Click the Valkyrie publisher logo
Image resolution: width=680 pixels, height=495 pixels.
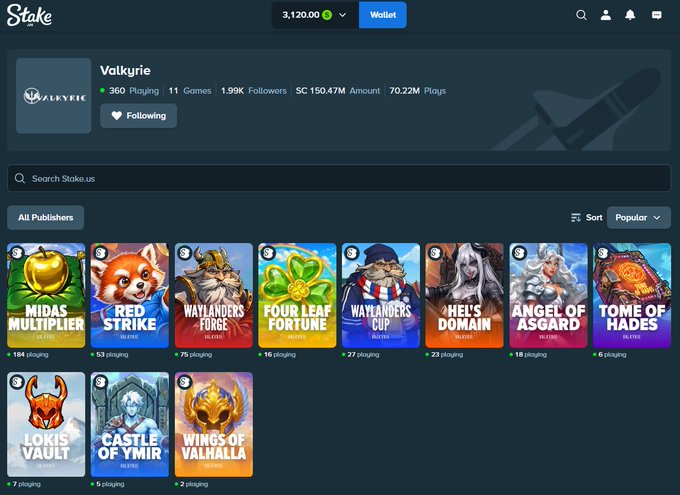(54, 96)
